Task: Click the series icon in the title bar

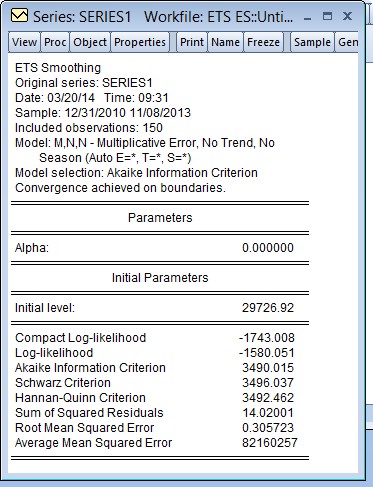Action: (x=19, y=15)
